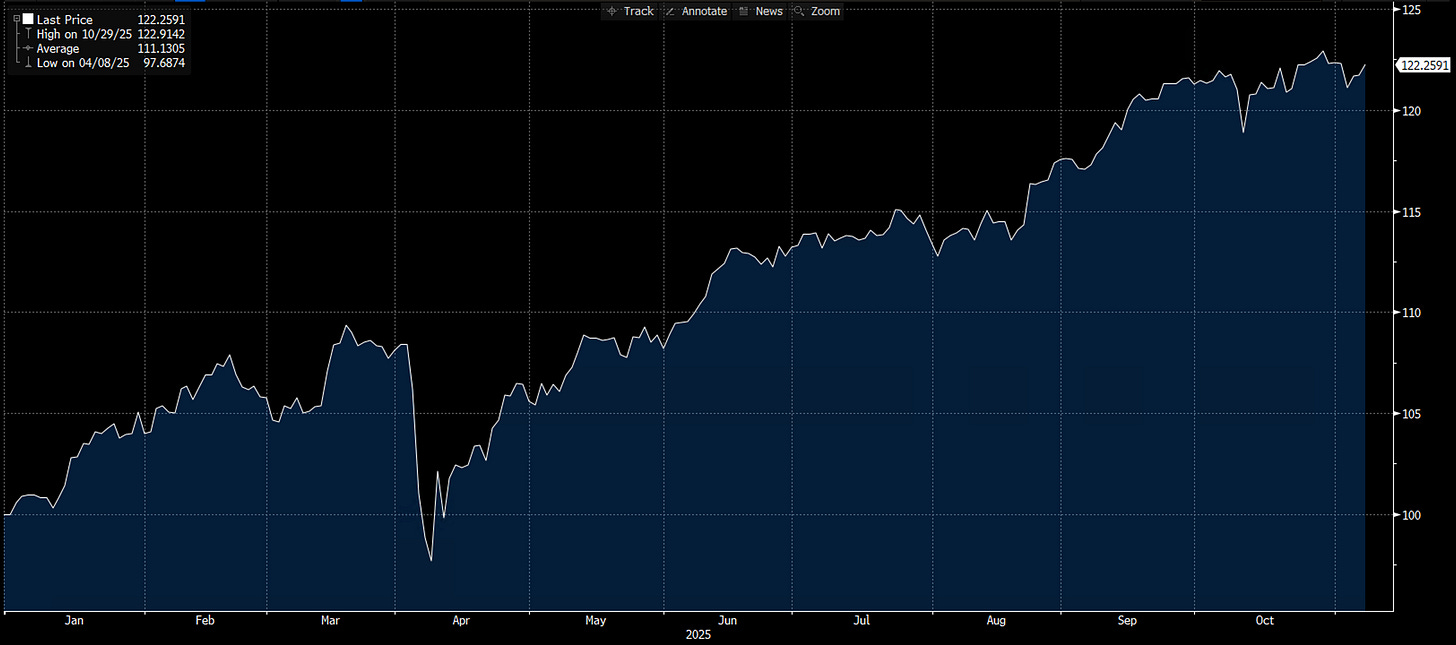Click the Feb label on the date axis

205,621
